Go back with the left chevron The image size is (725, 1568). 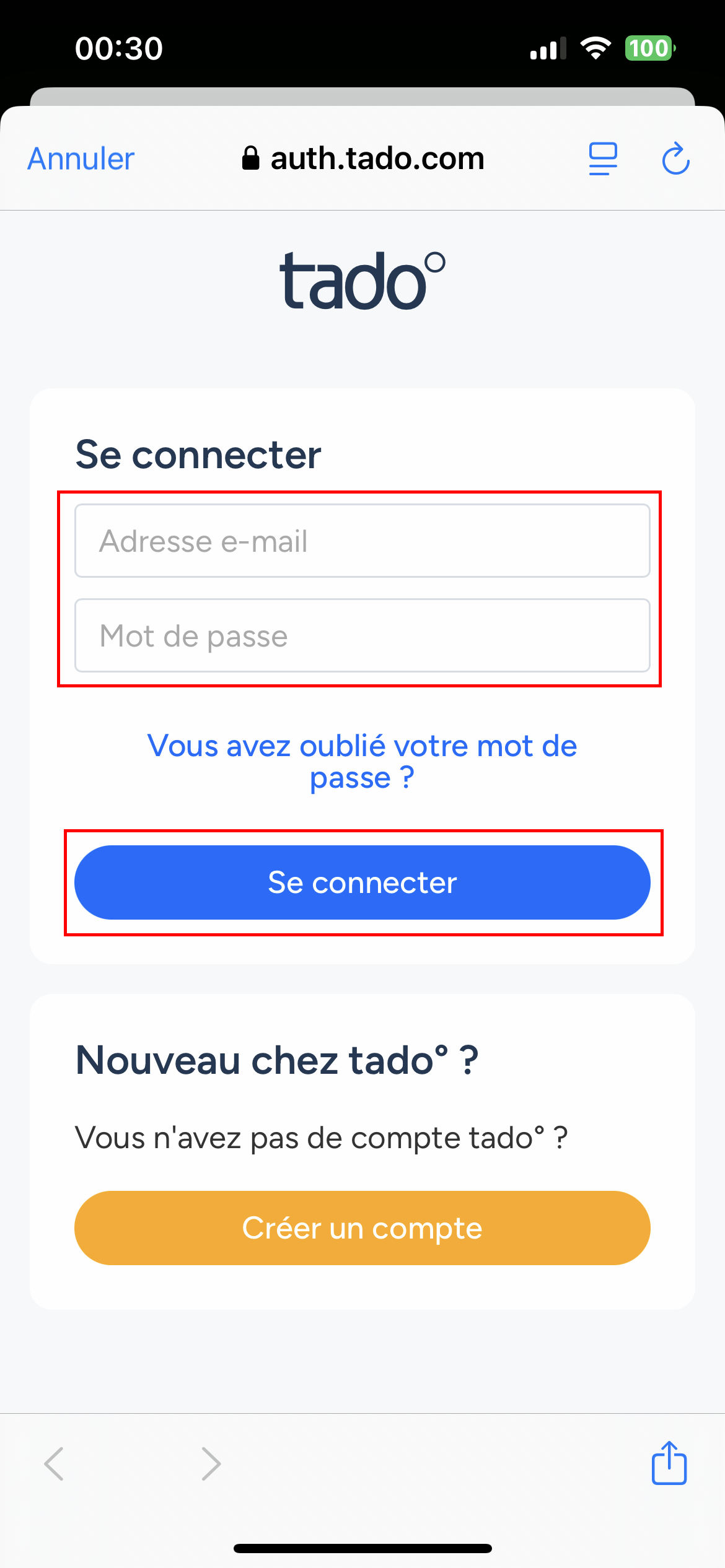pos(54,1463)
